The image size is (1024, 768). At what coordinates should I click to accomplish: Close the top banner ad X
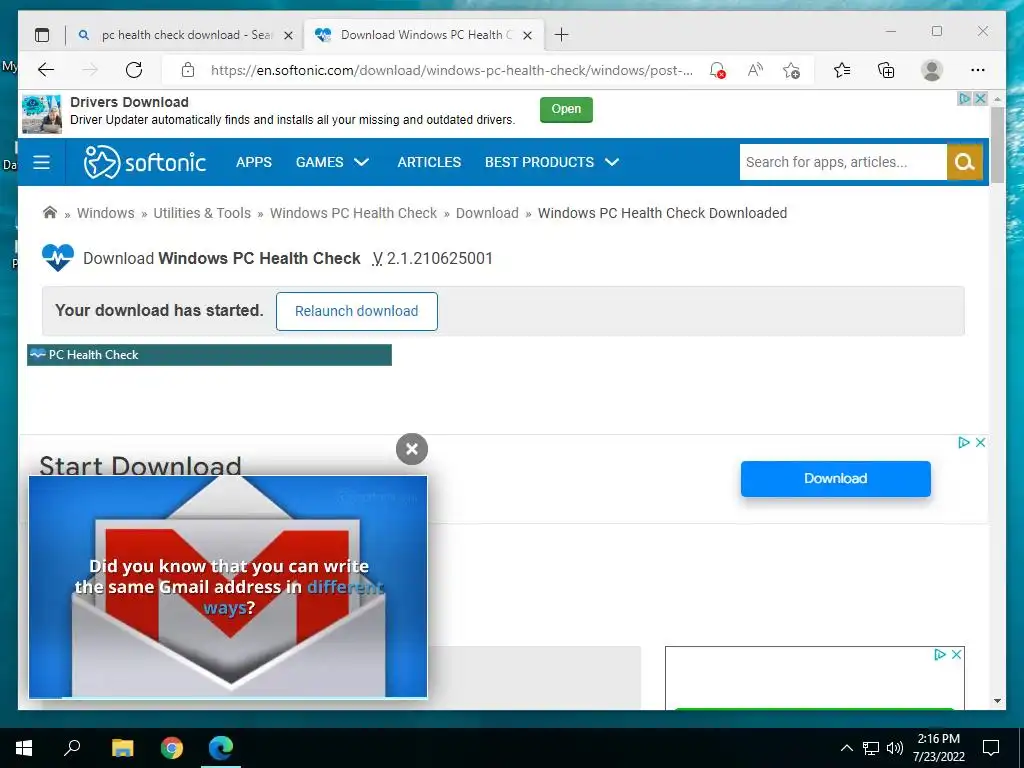[x=980, y=99]
